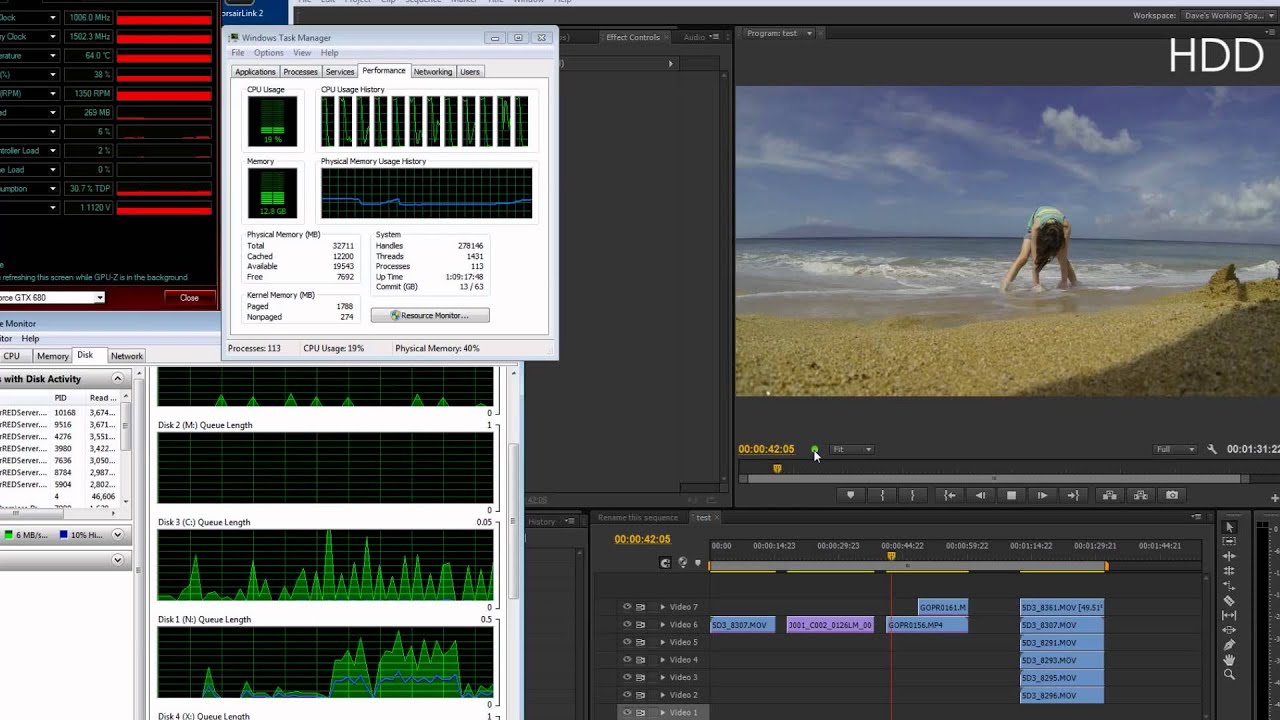The width and height of the screenshot is (1280, 720).
Task: Click the Close button in GPU-Z
Action: click(189, 298)
